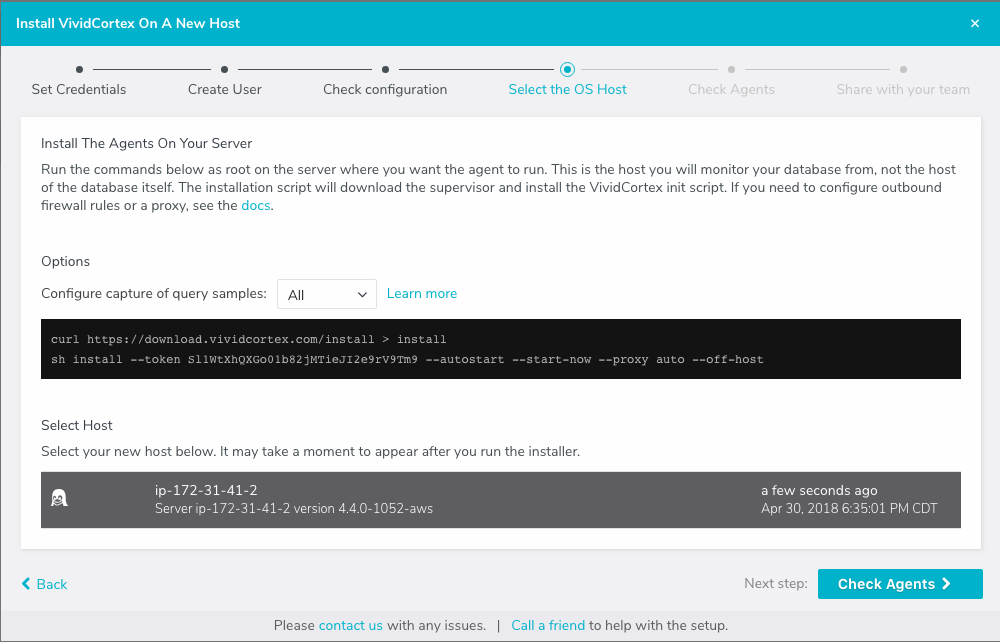
Task: Go to the Set Credentials step
Action: point(79,89)
